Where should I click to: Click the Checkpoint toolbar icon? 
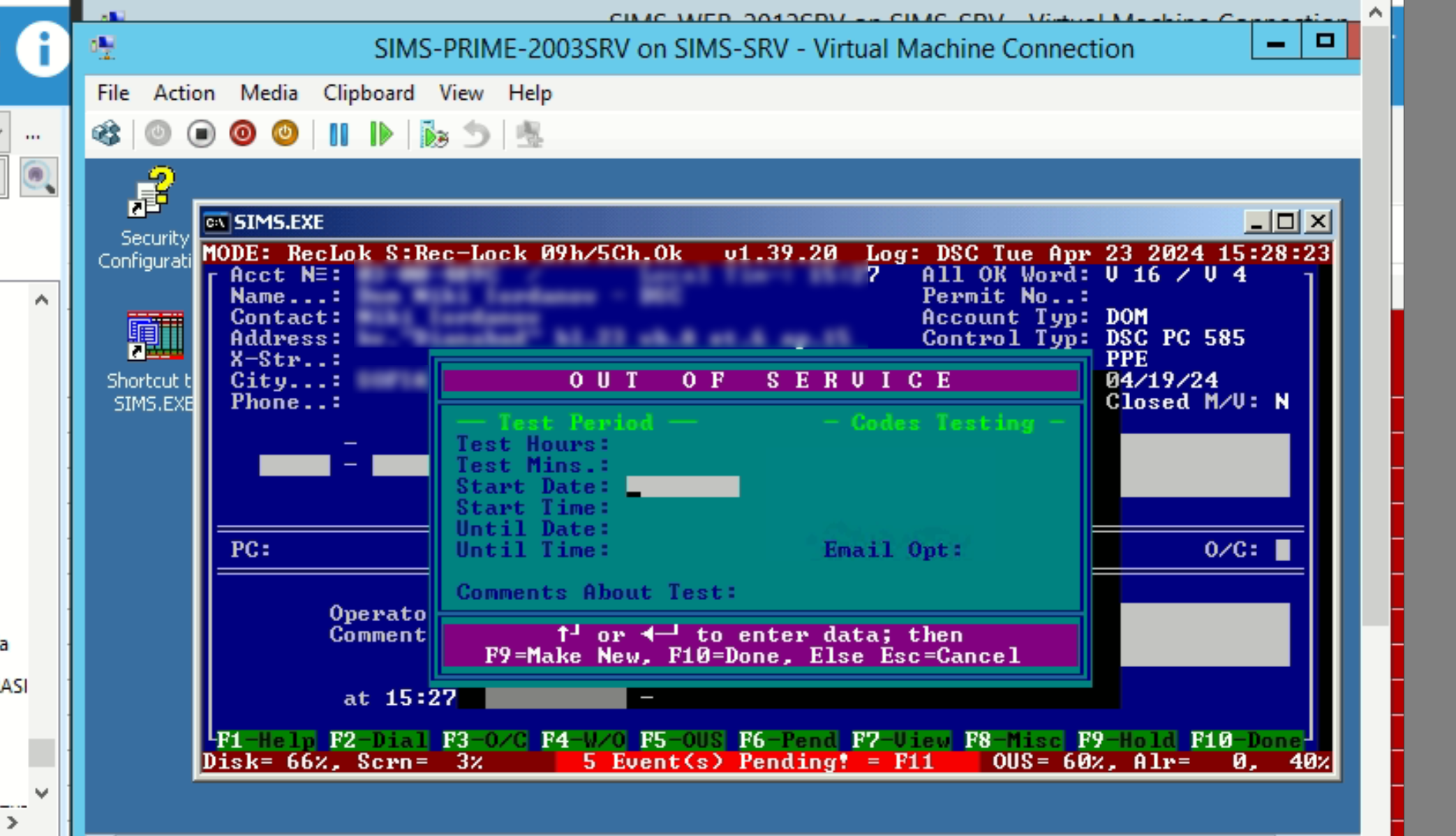click(x=433, y=134)
